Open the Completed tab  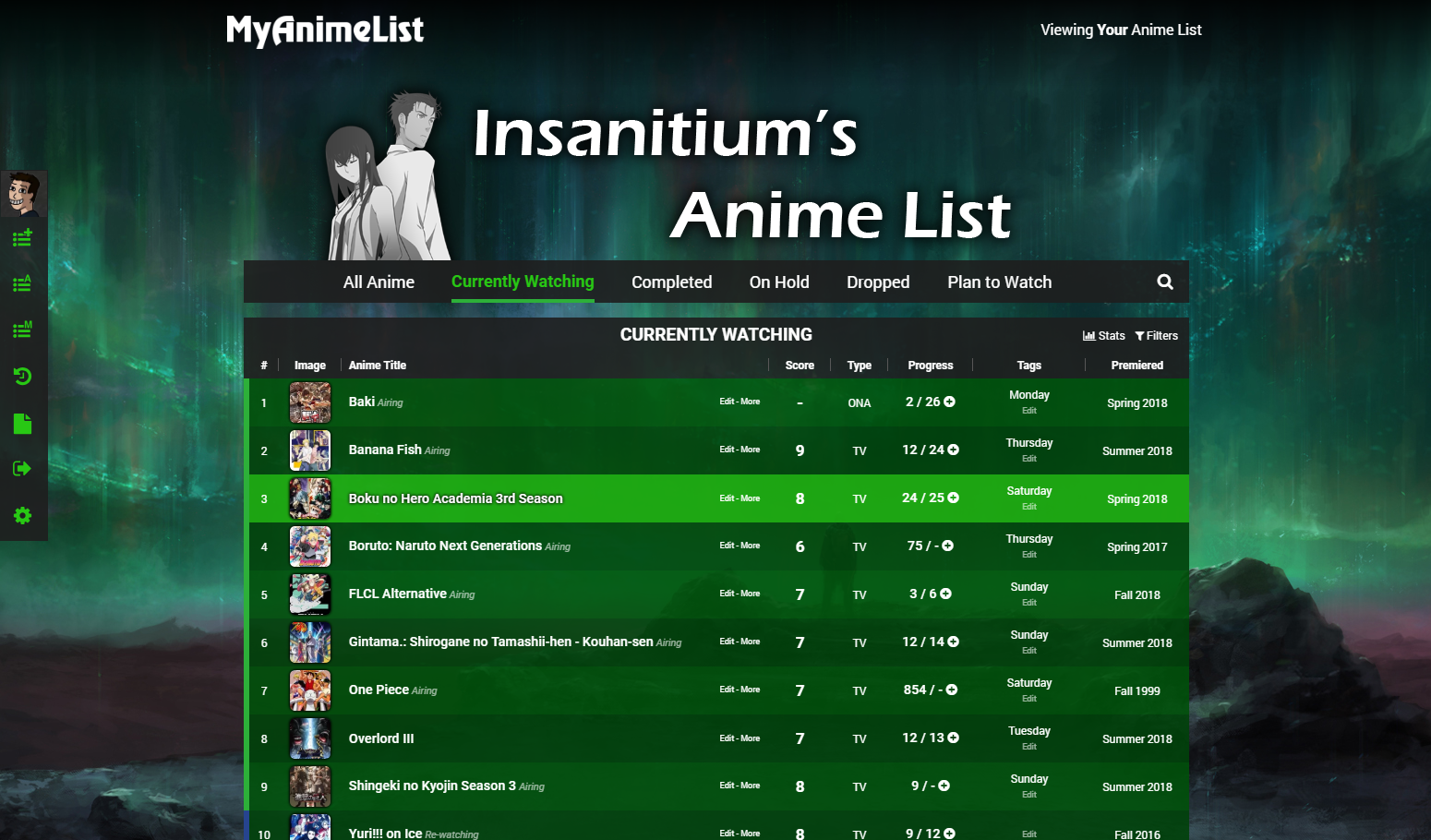(x=671, y=282)
